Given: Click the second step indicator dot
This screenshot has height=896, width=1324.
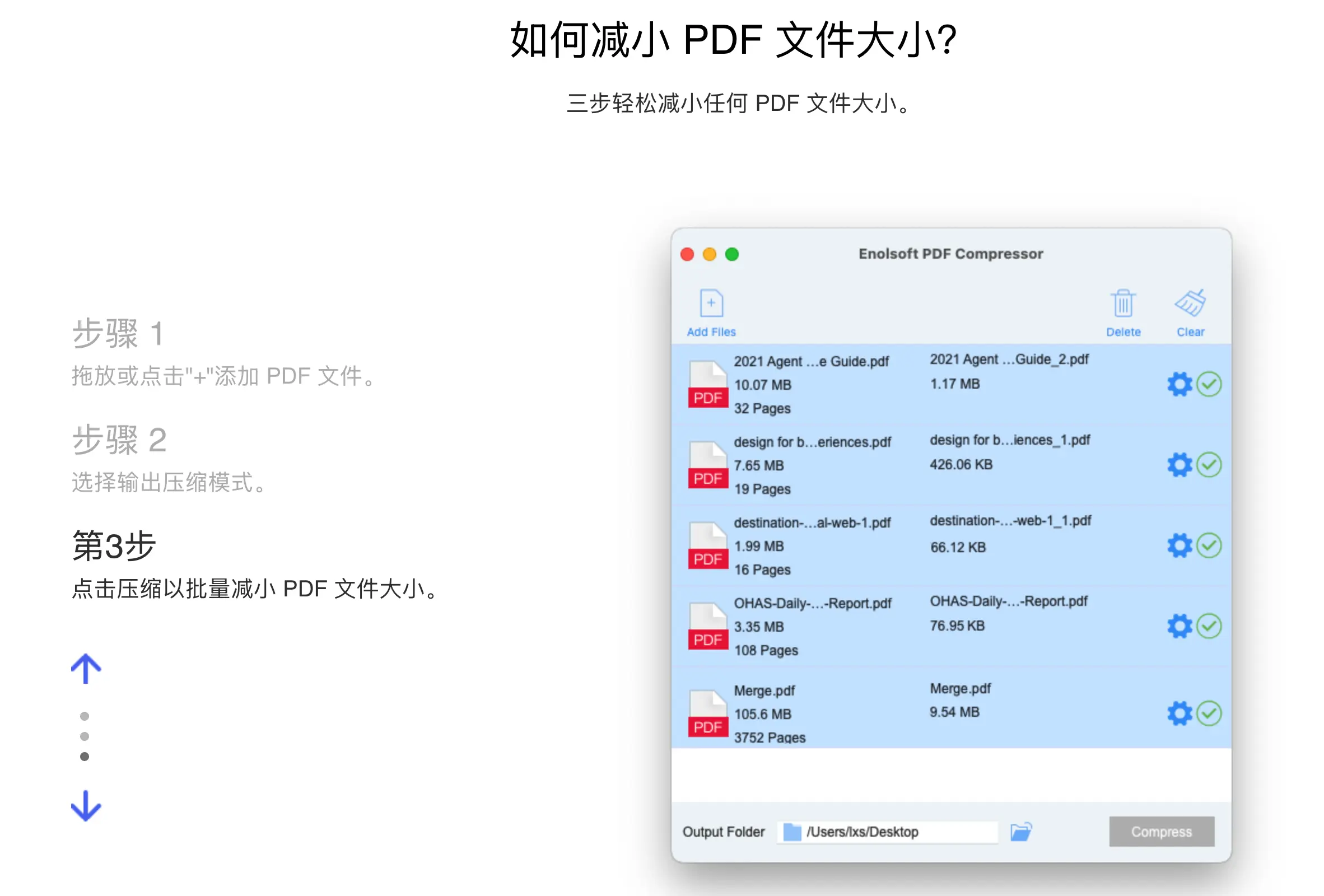Looking at the screenshot, I should pos(85,736).
